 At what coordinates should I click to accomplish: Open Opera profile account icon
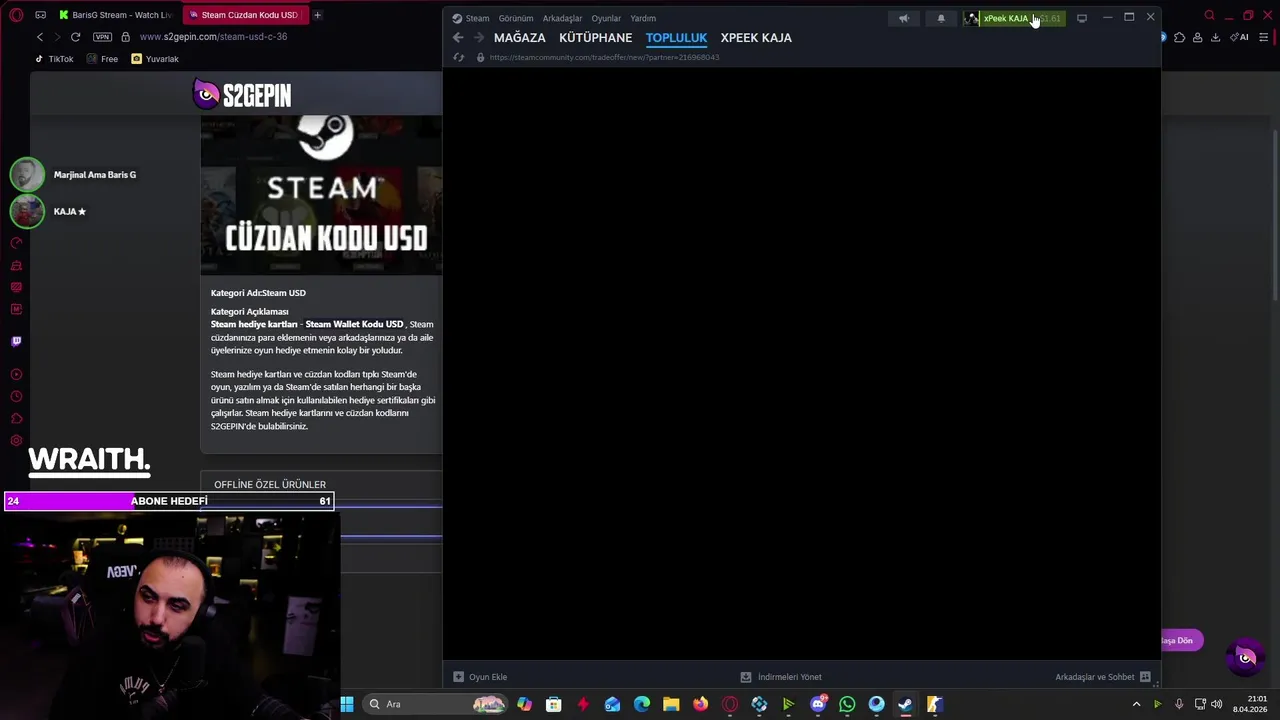click(1197, 37)
